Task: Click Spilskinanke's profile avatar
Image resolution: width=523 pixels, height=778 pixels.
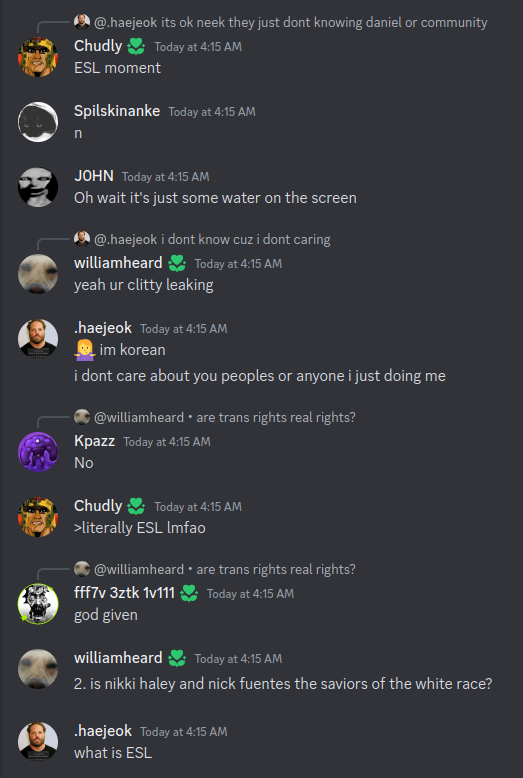Action: pyautogui.click(x=38, y=122)
